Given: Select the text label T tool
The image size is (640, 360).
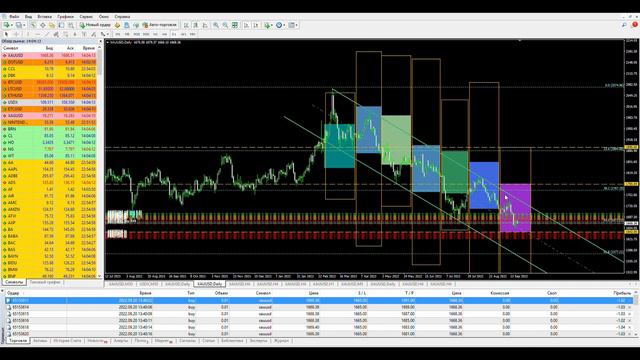Looking at the screenshot, I should click(x=84, y=34).
